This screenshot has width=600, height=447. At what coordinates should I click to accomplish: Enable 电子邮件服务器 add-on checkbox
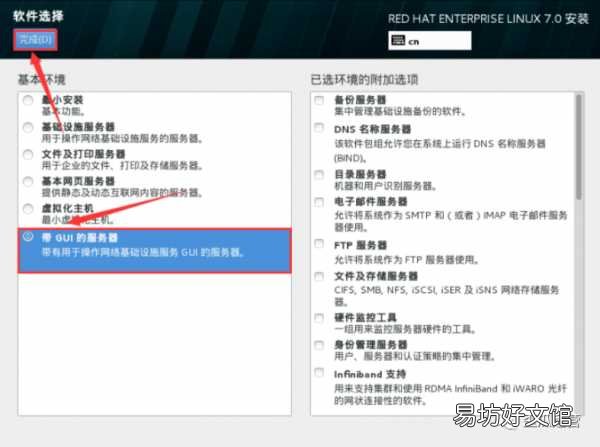(x=319, y=202)
